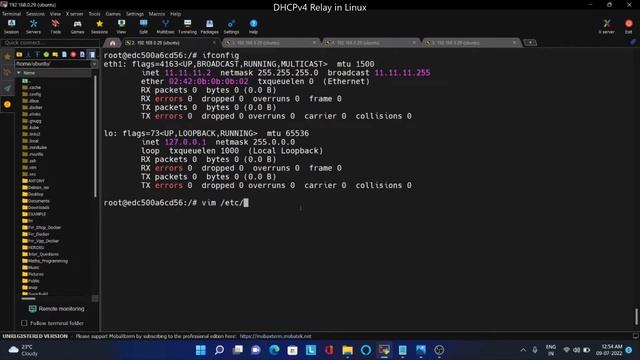This screenshot has height=360, width=640.
Task: Click the X server toolbar icon
Action: click(607, 27)
